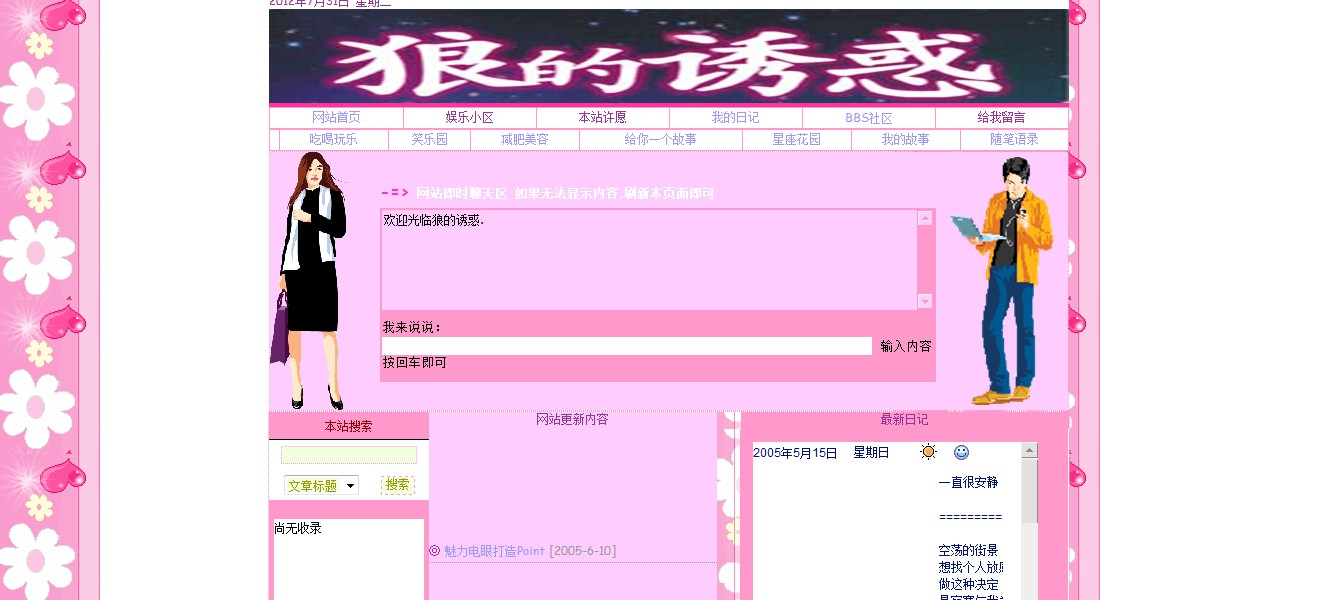Click the bullet icon before 魅力电眼打造Point
This screenshot has height=600, width=1327.
click(x=435, y=551)
